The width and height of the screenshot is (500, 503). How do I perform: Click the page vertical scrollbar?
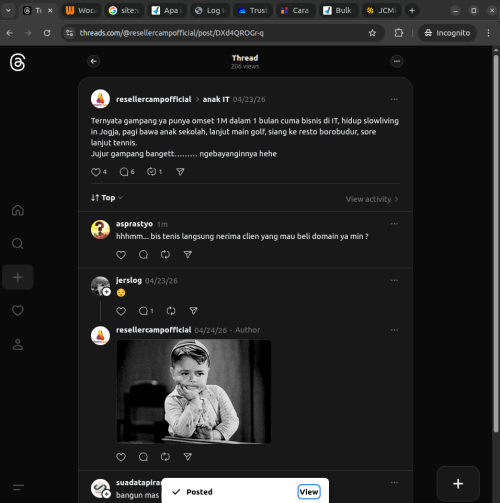(x=496, y=243)
